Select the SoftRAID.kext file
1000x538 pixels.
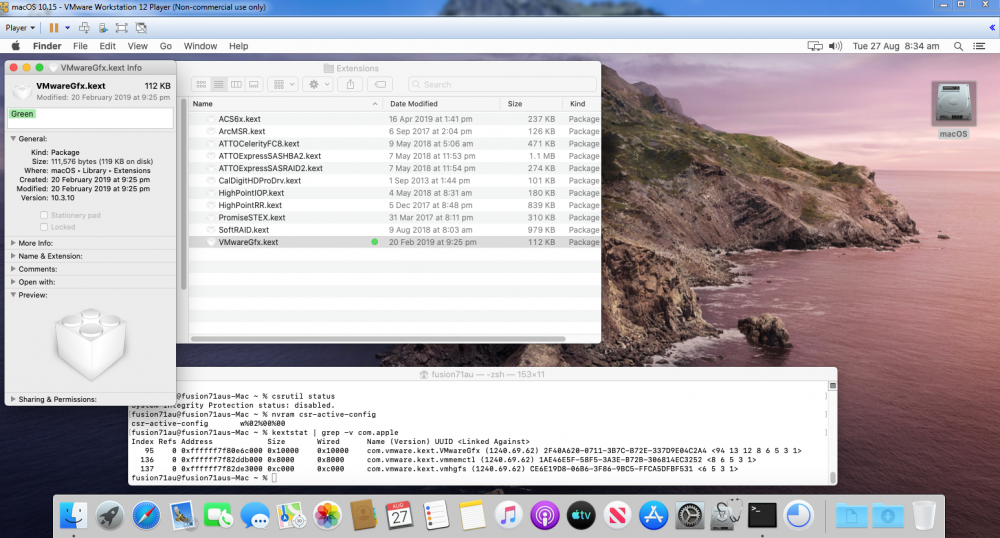tap(243, 229)
